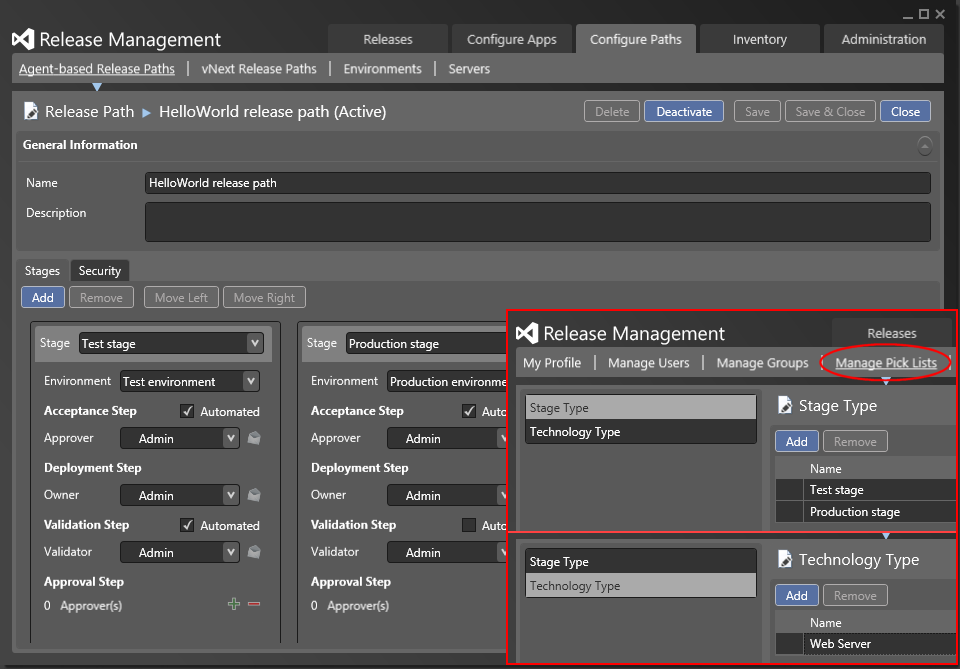Select the Production stage row in Stage Type list
The height and width of the screenshot is (669, 960).
tap(866, 512)
